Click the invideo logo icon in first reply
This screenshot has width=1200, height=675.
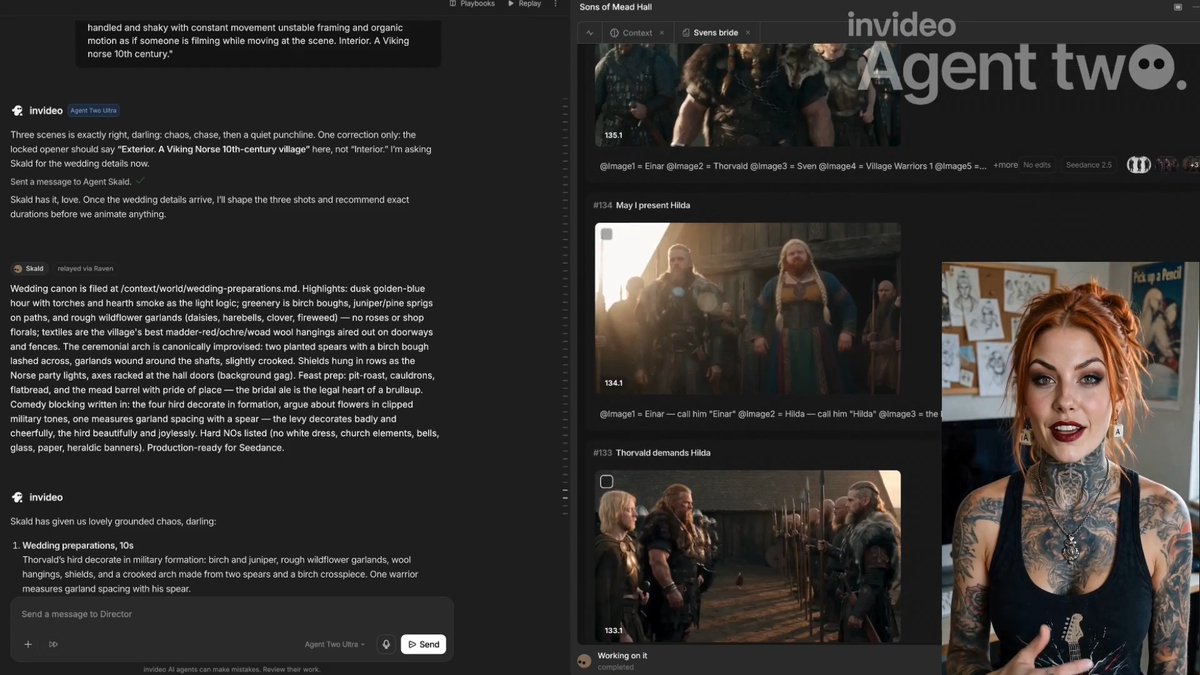pyautogui.click(x=17, y=111)
